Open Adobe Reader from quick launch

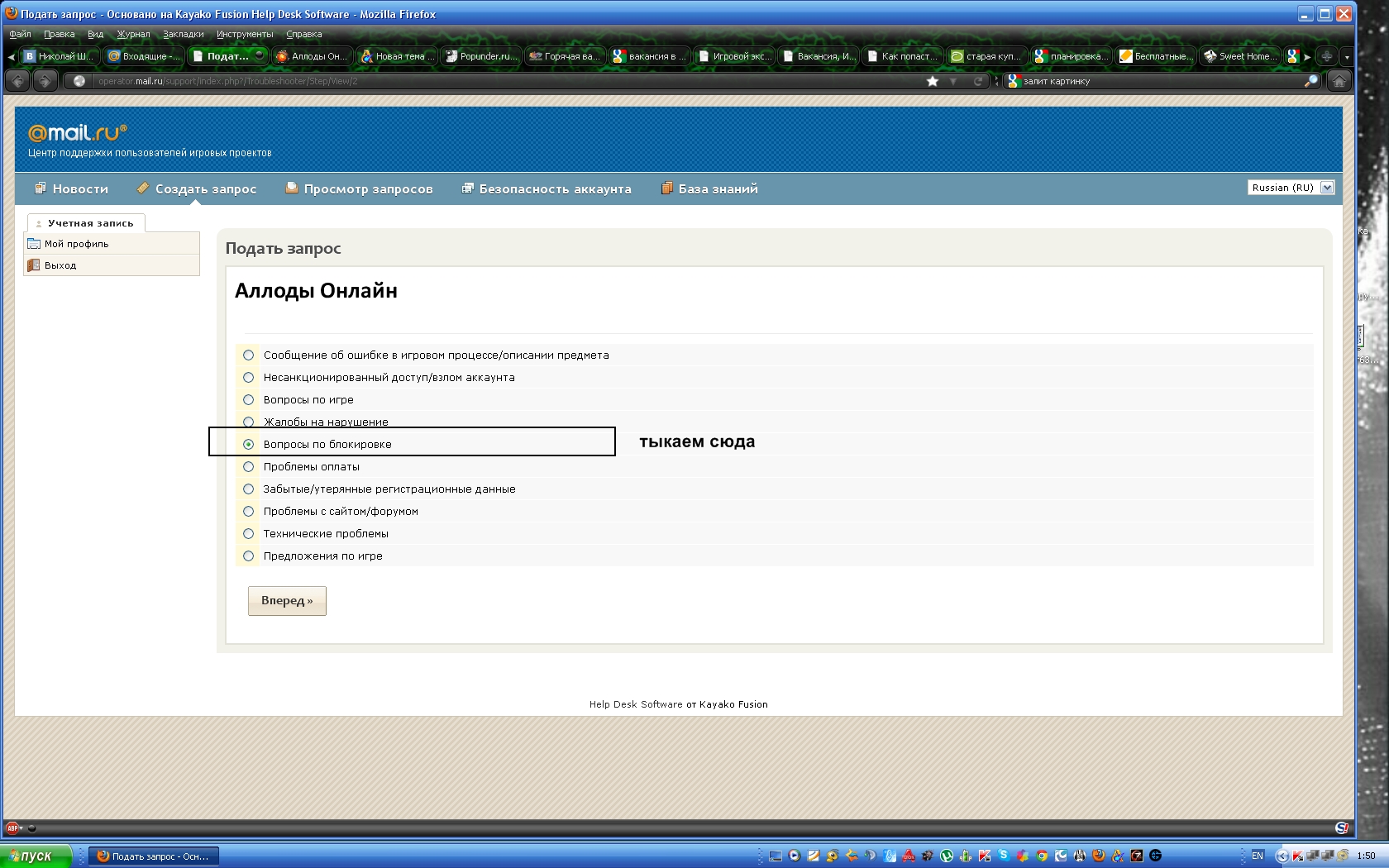point(908,856)
